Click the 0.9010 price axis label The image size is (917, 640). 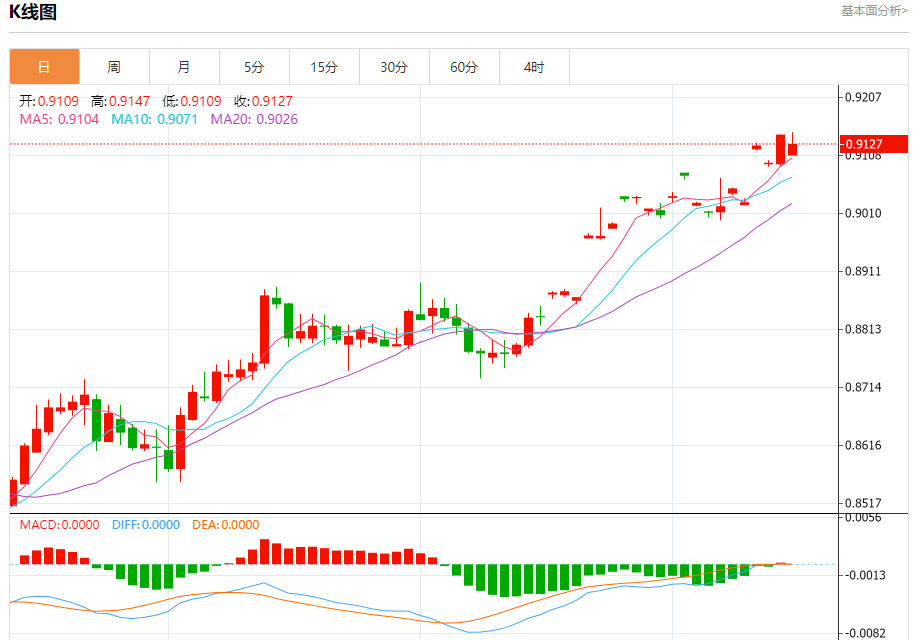[x=863, y=213]
